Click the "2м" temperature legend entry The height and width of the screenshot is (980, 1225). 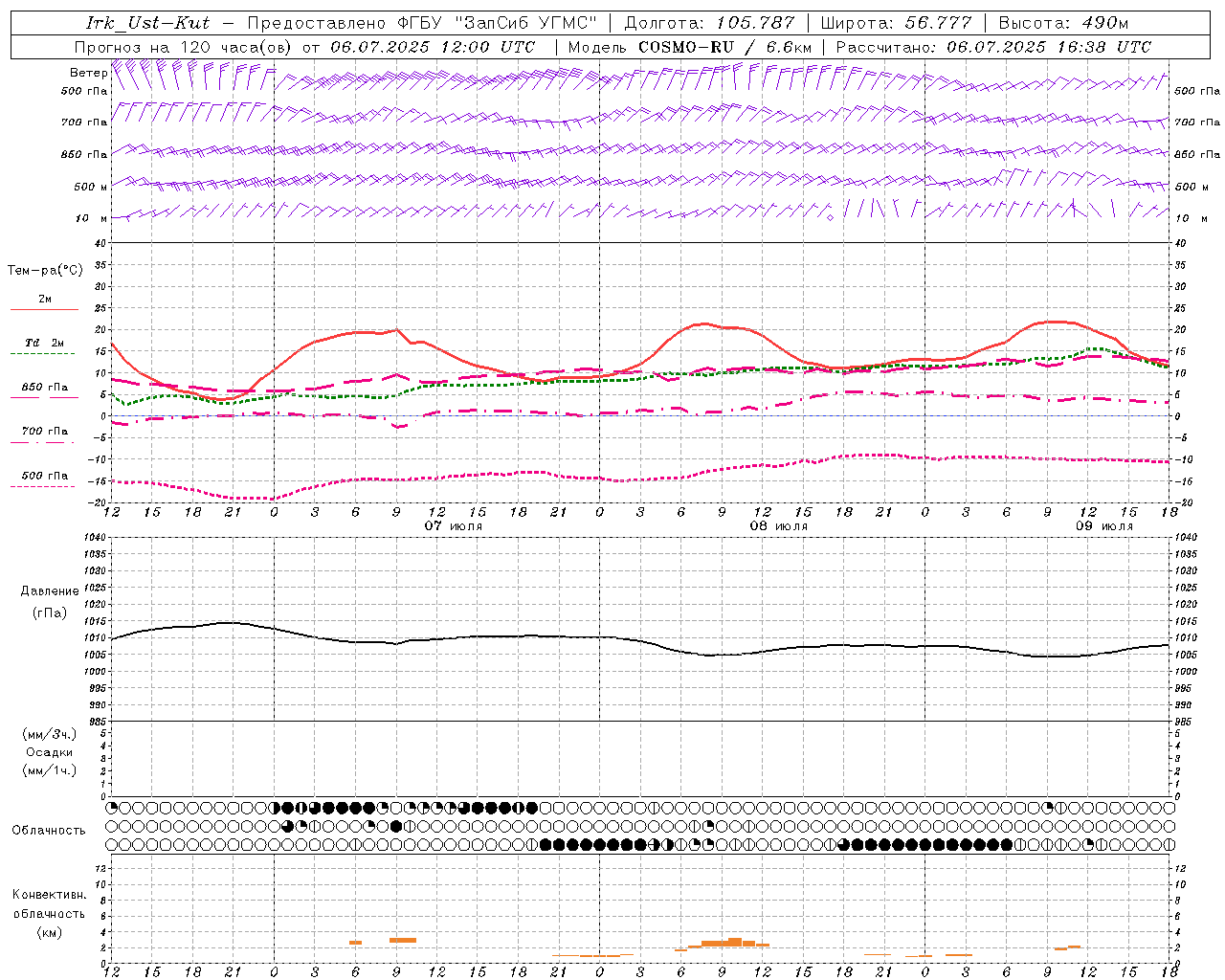pos(45,299)
